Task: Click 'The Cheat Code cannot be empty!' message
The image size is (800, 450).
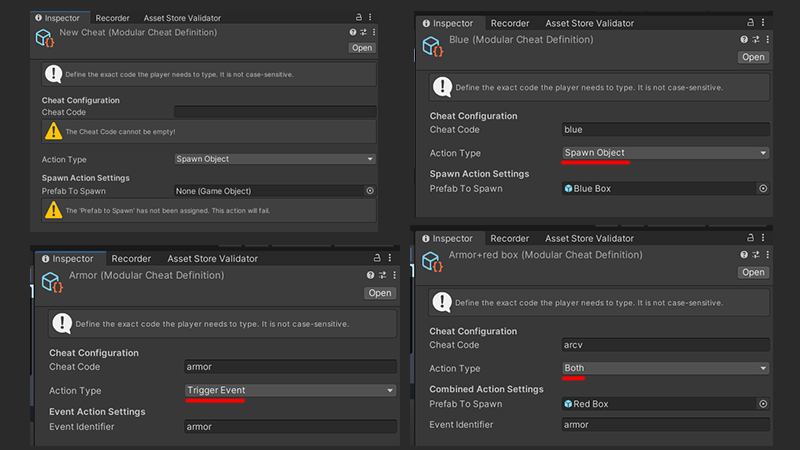Action: click(x=120, y=132)
